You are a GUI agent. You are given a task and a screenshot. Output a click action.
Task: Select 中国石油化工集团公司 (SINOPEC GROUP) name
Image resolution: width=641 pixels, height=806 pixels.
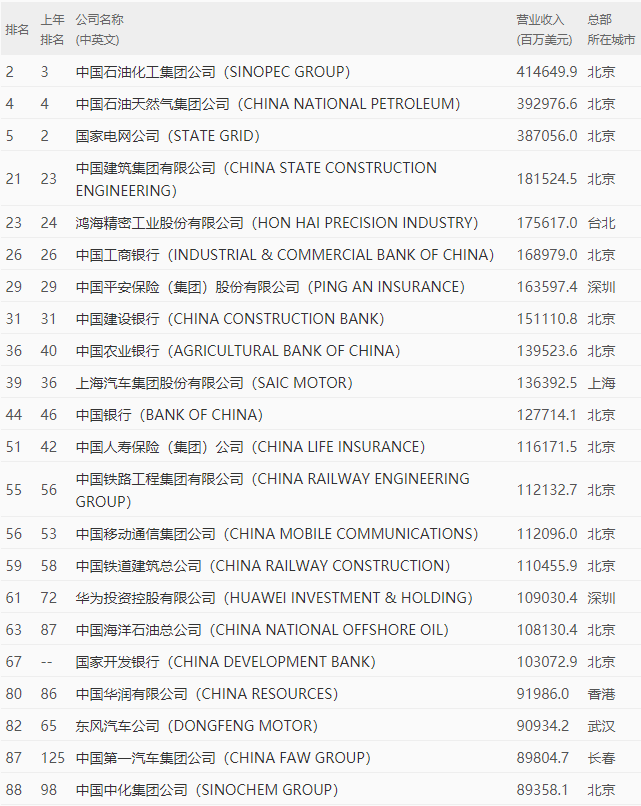213,72
